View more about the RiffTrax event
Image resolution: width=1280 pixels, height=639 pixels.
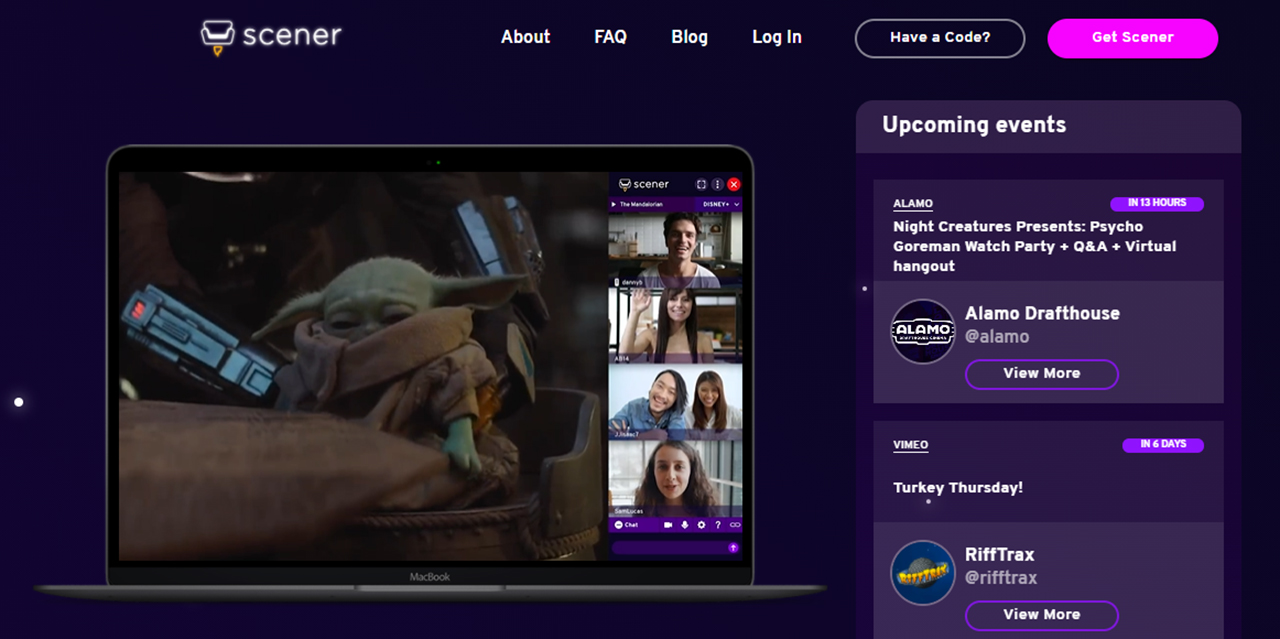pos(1042,615)
